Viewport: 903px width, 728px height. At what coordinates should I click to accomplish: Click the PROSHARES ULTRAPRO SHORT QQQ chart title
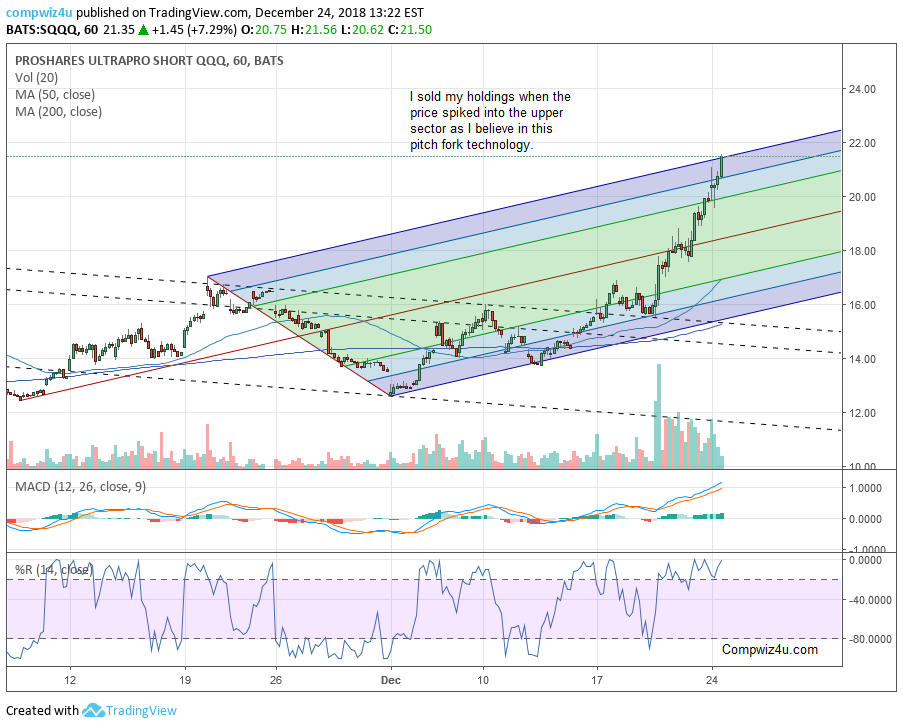pyautogui.click(x=148, y=60)
